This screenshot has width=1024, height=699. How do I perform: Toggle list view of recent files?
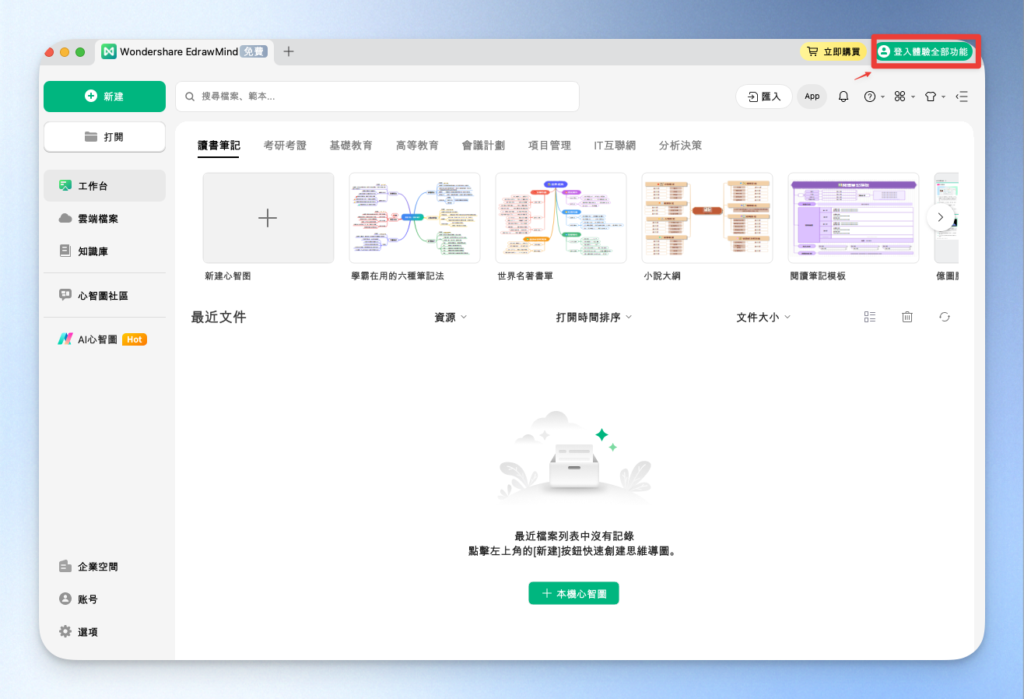(870, 317)
